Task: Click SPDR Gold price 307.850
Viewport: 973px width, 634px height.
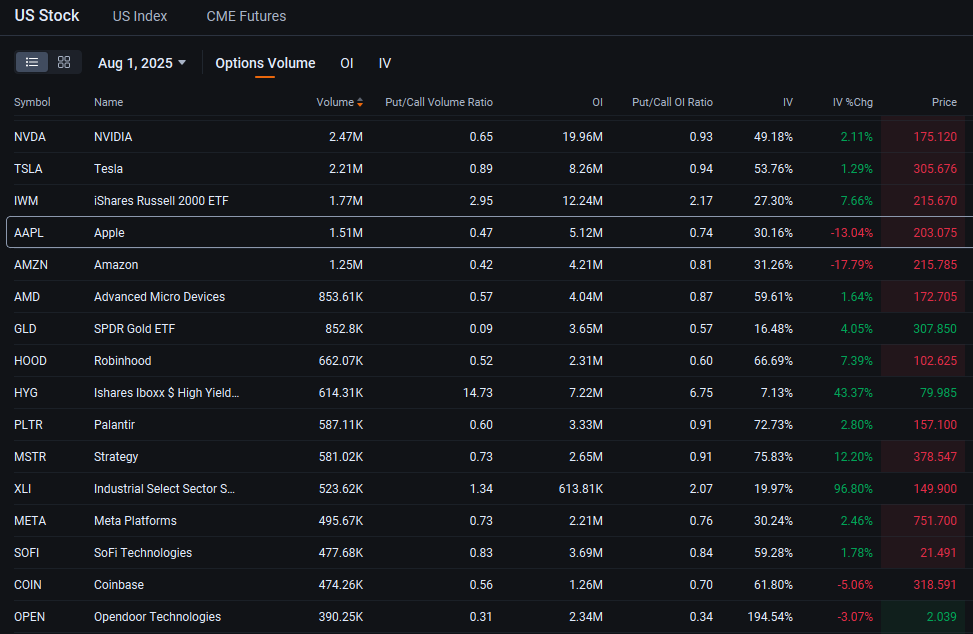Action: pyautogui.click(x=935, y=329)
